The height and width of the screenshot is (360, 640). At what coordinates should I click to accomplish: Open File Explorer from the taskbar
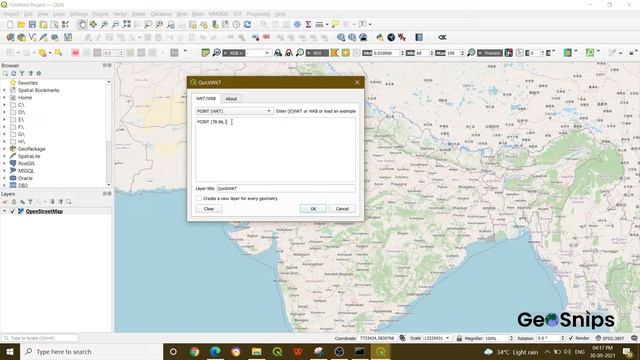257,351
